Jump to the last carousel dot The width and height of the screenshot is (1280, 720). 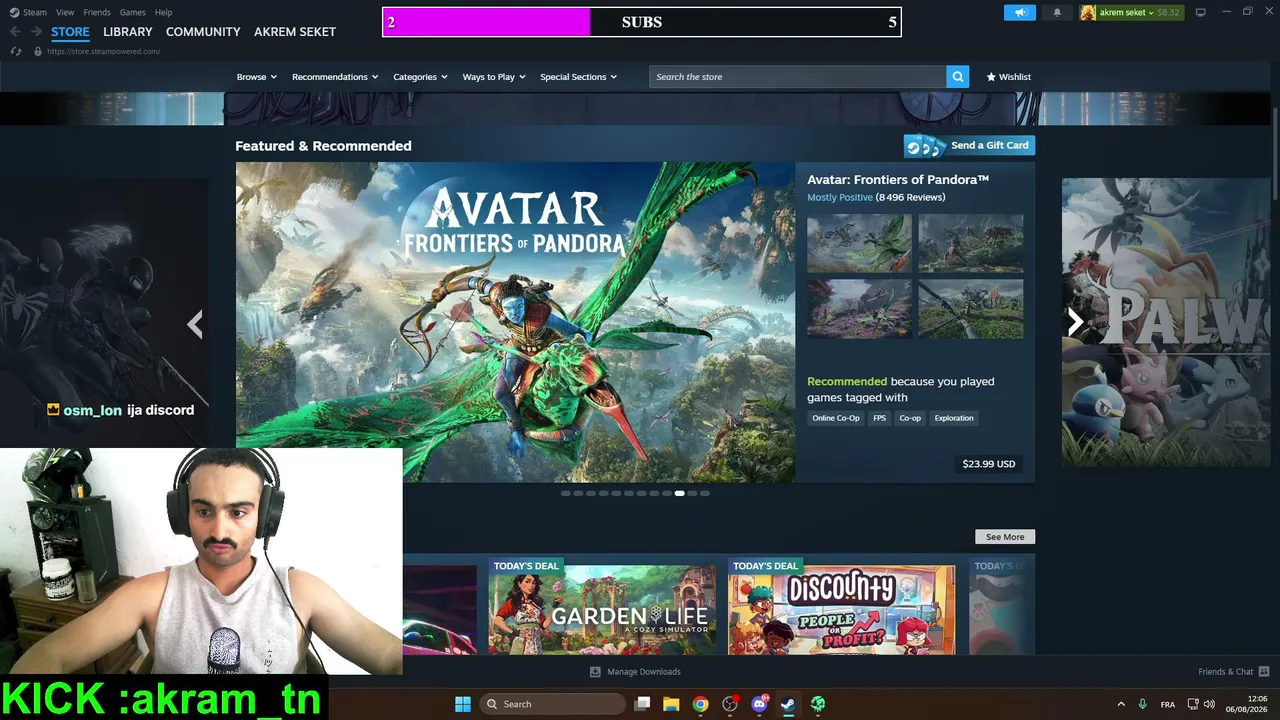(x=705, y=493)
